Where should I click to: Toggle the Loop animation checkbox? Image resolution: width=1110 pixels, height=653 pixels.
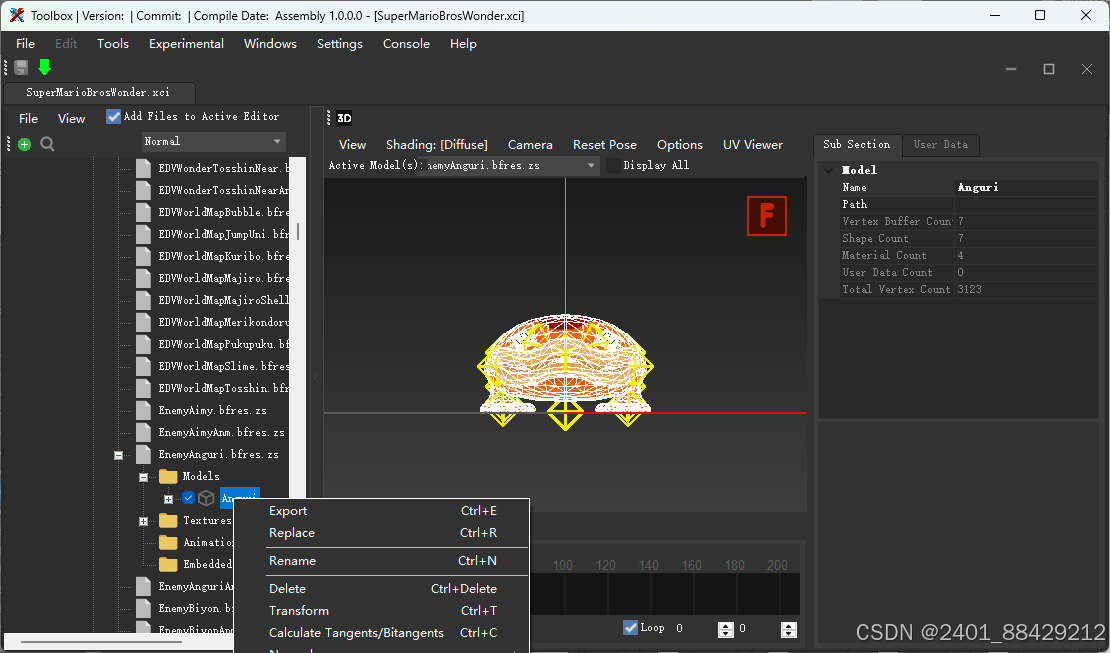pos(630,628)
